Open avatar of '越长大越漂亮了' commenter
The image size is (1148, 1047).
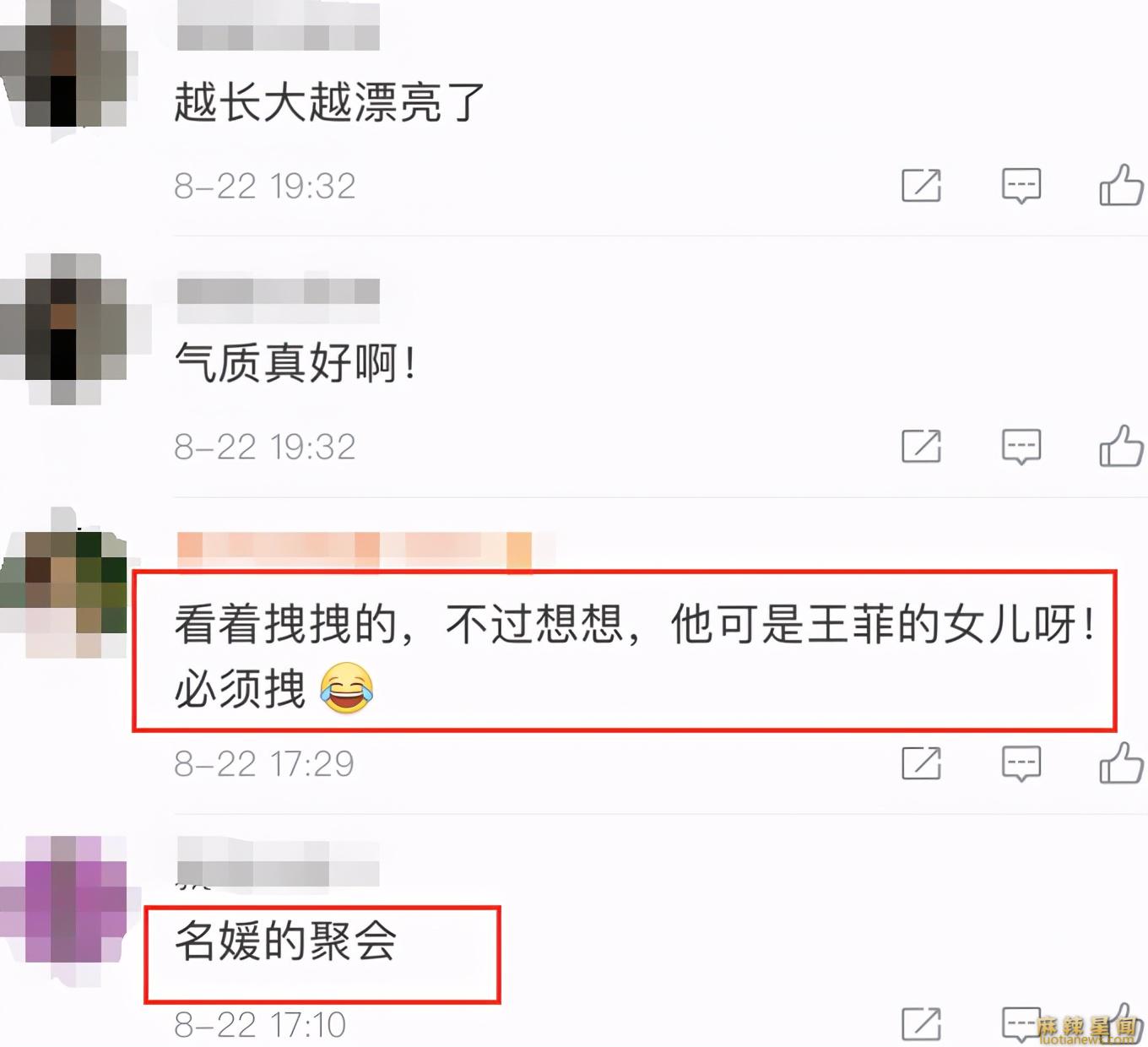(x=63, y=63)
